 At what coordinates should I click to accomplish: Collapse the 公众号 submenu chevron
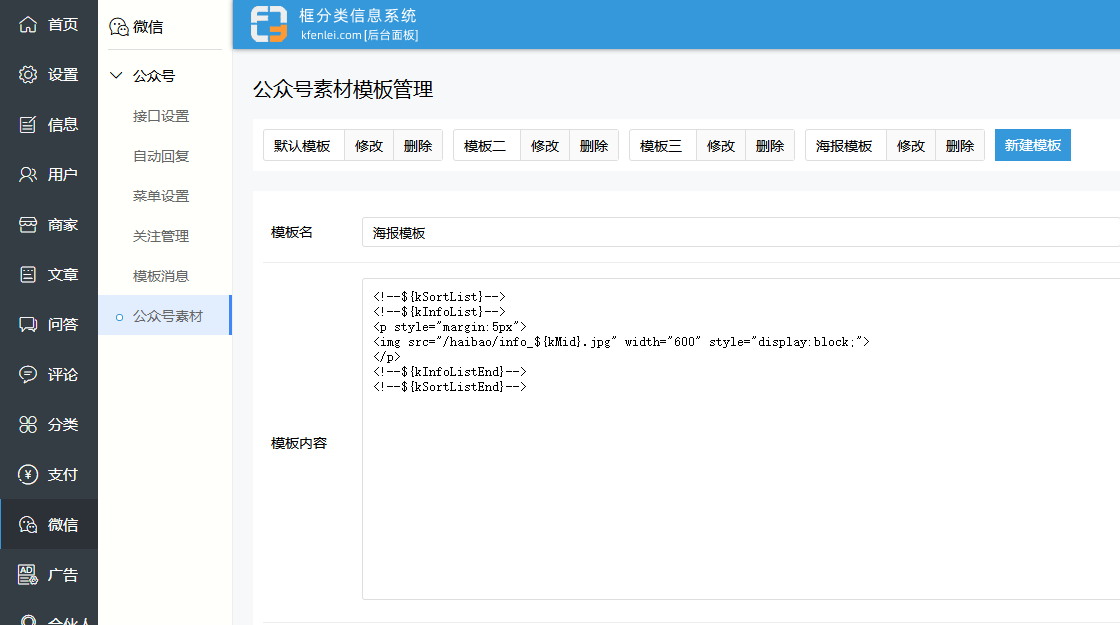(116, 76)
